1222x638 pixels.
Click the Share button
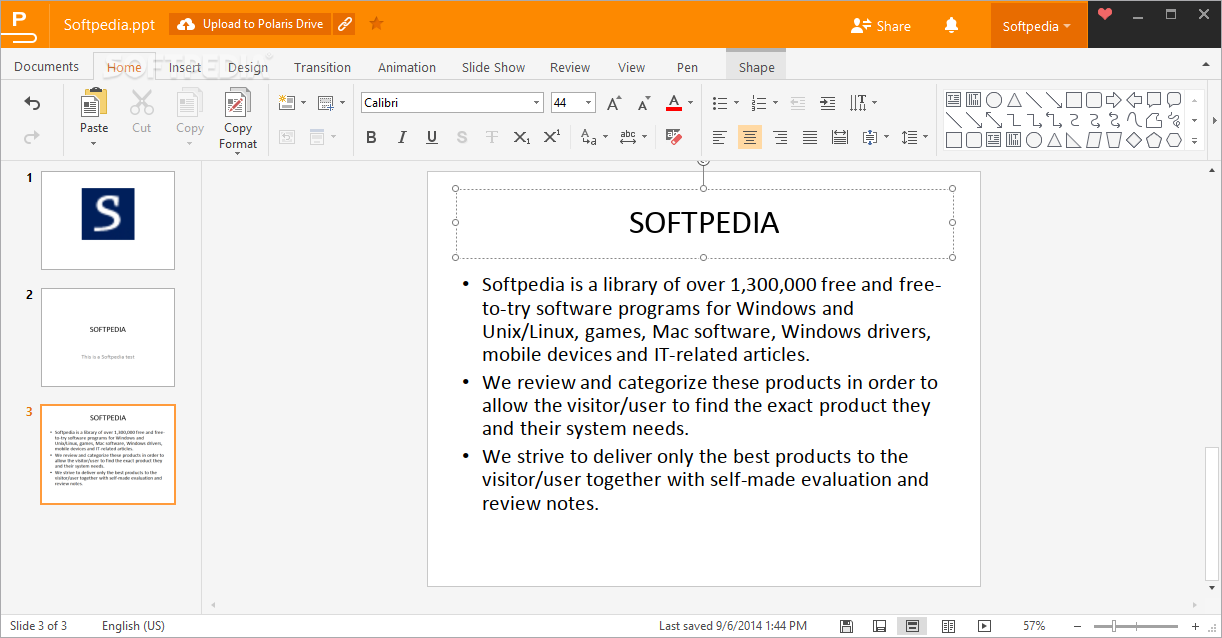[880, 26]
